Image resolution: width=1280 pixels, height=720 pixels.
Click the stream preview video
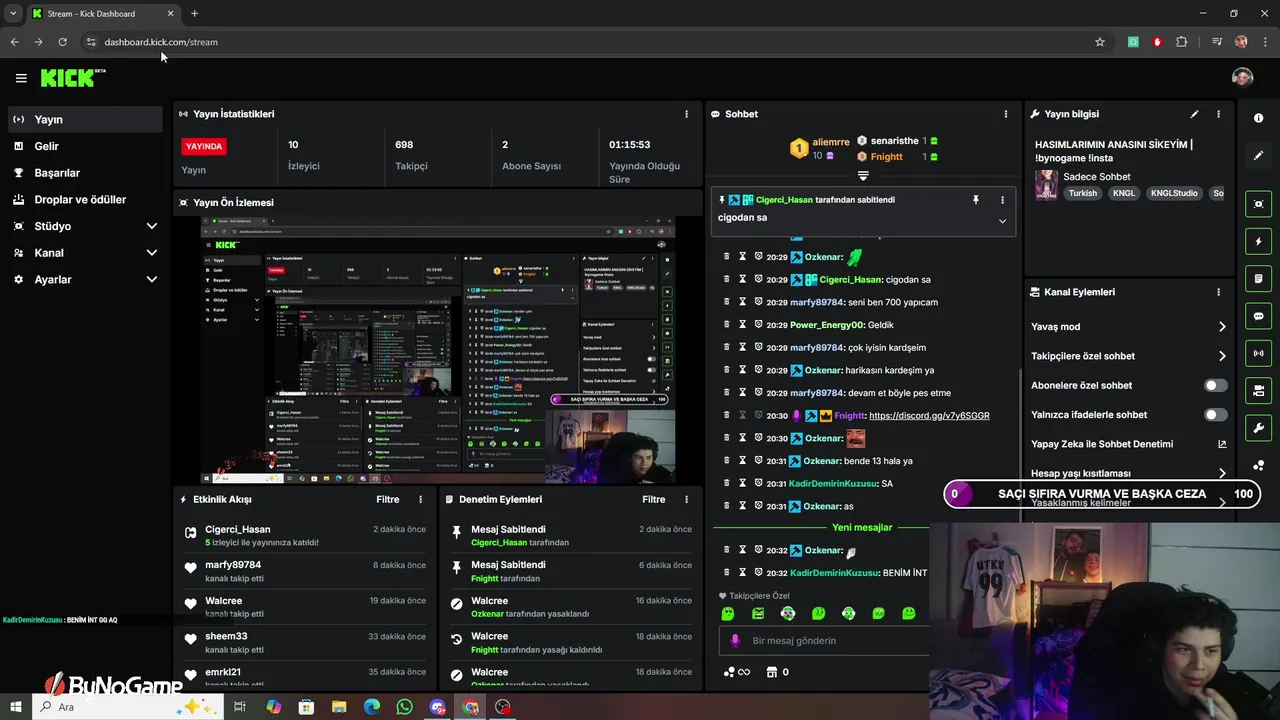pyautogui.click(x=438, y=350)
